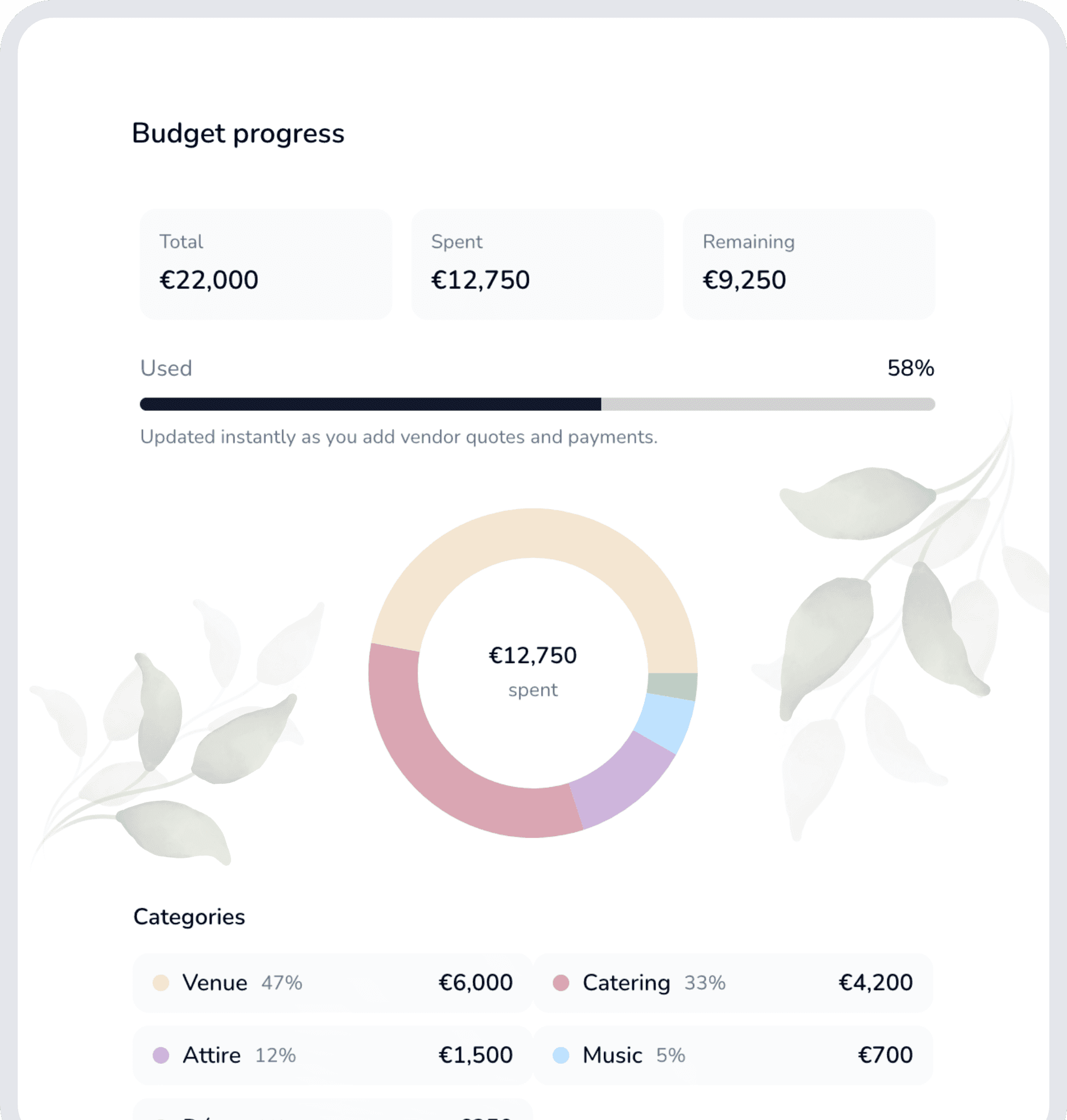Click the Attire legend dot
Viewport: 1067px width, 1120px height.
coord(160,1055)
